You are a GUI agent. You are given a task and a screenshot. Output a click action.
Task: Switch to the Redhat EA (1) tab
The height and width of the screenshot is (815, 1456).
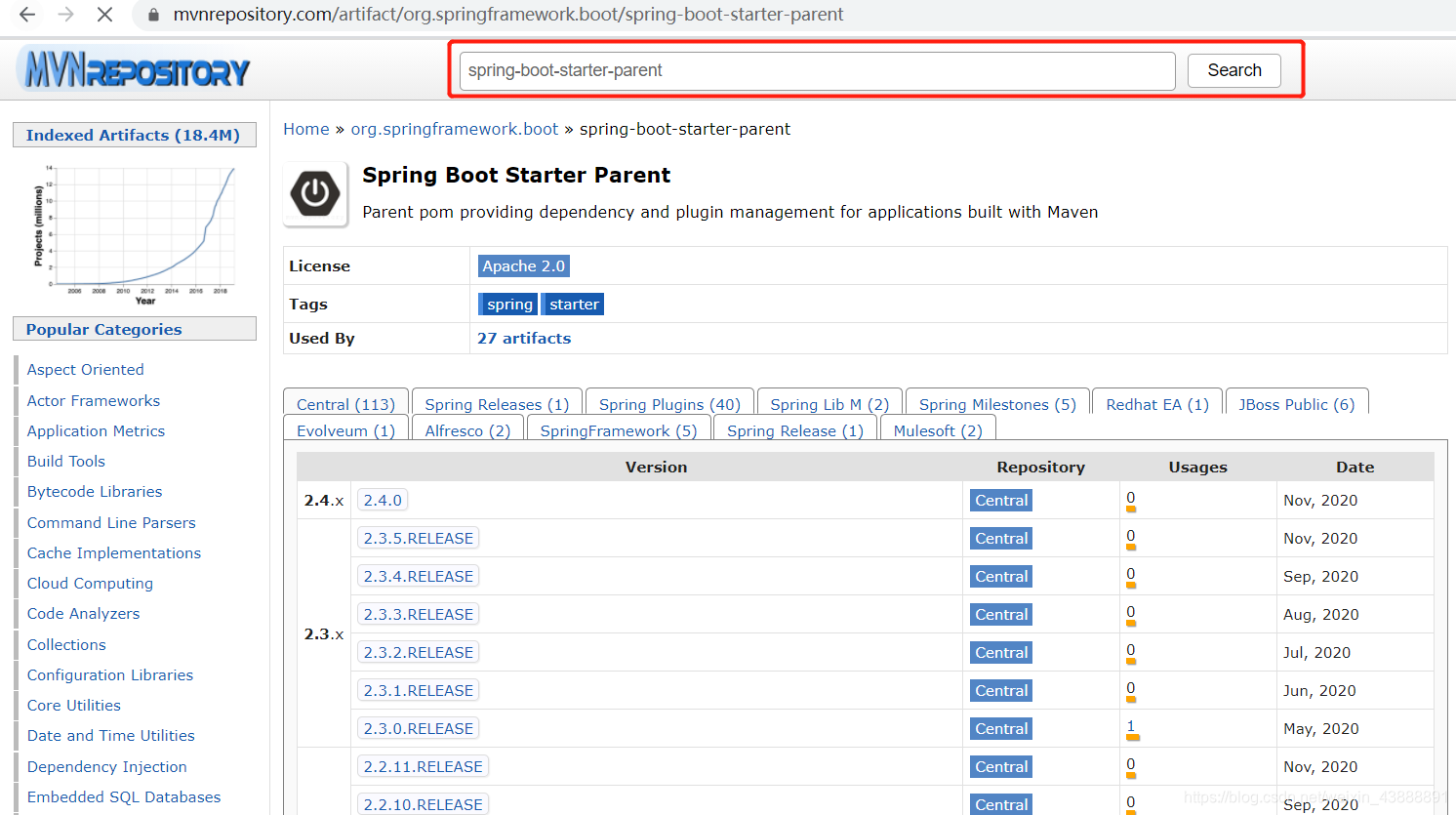click(x=1157, y=402)
